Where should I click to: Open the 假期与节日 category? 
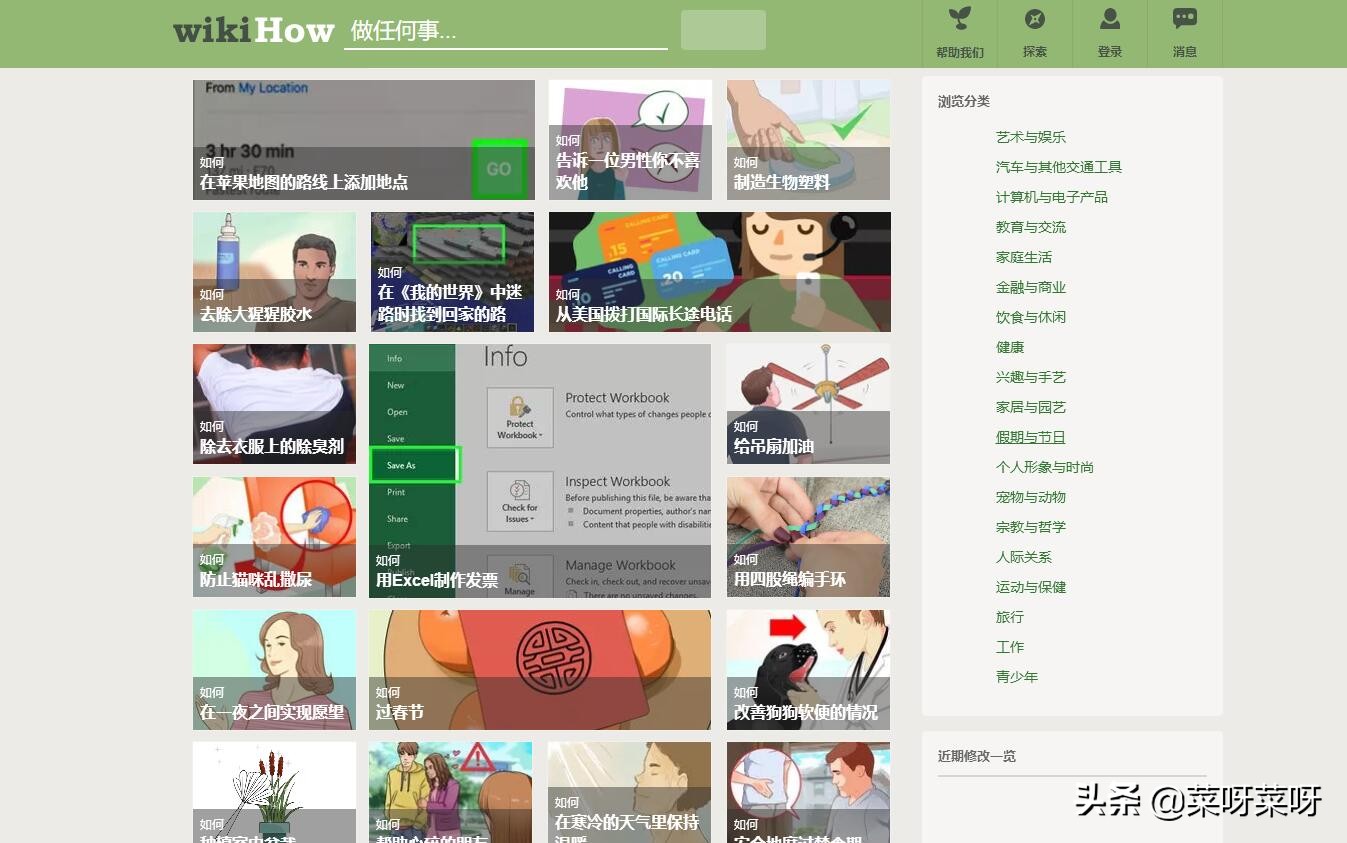tap(1030, 437)
